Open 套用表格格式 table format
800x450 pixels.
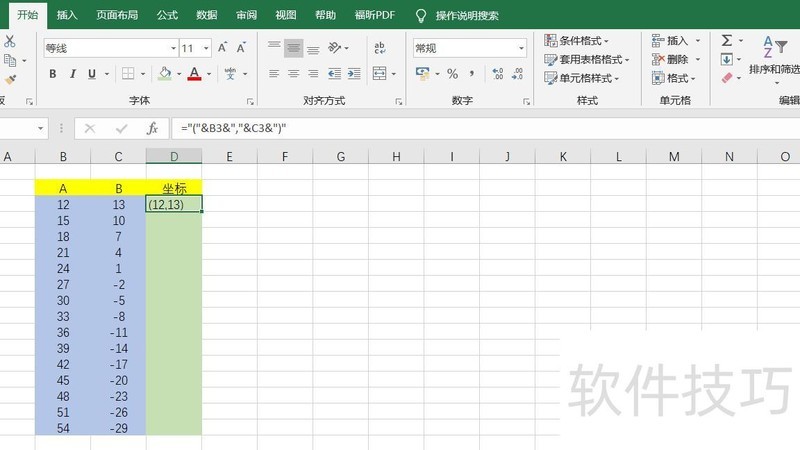(587, 60)
